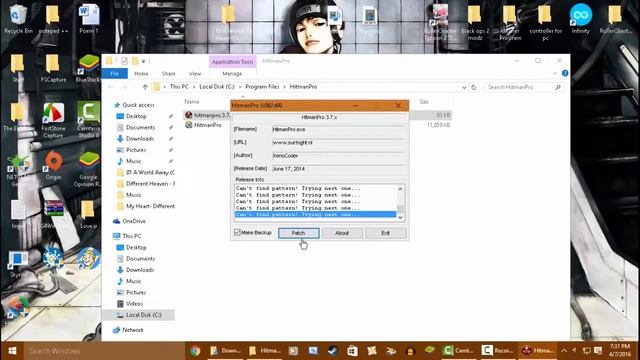The height and width of the screenshot is (360, 640).
Task: Open the Share ribbon tab
Action: point(168,73)
